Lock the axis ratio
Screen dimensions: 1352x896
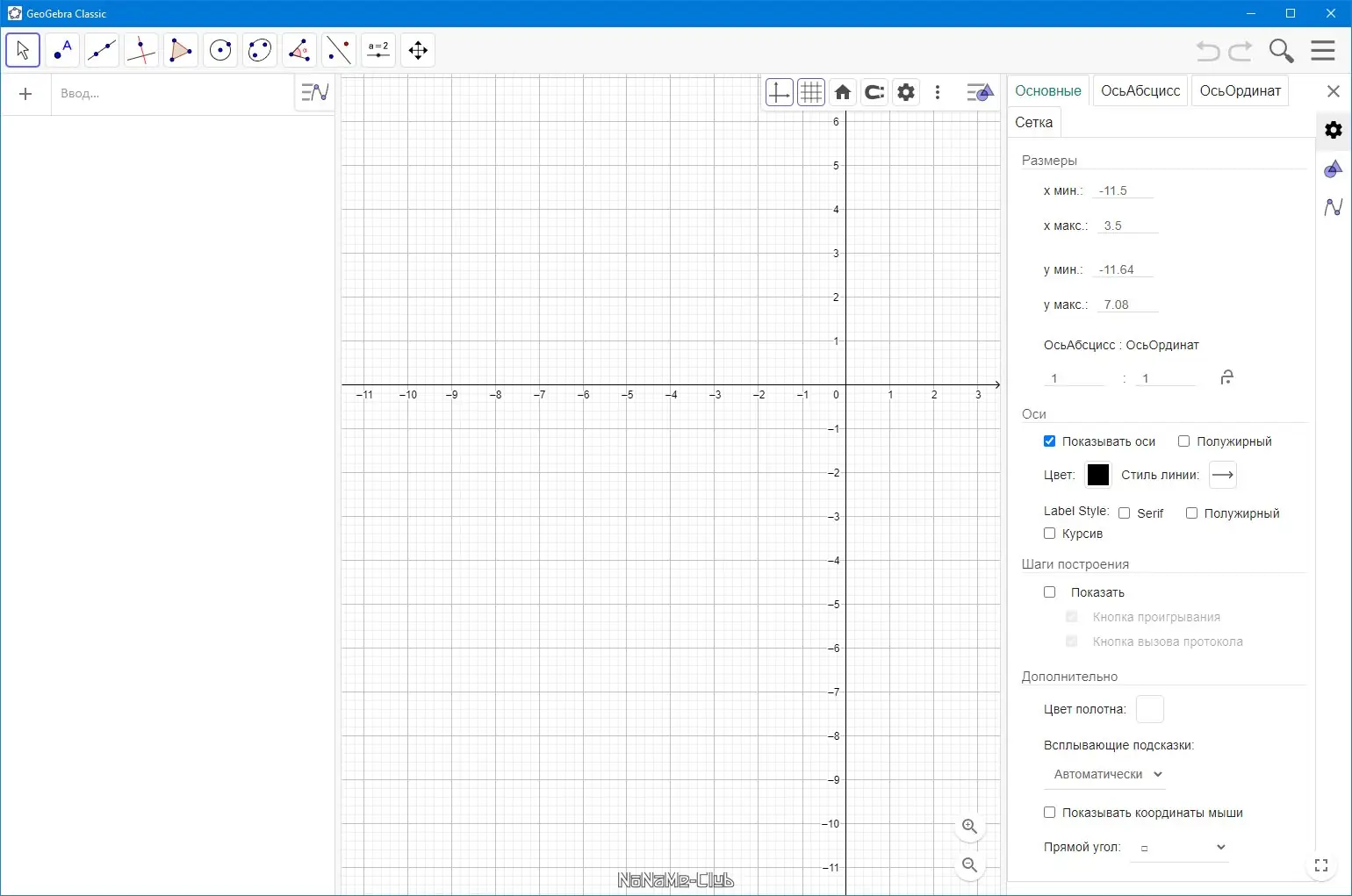point(1226,377)
